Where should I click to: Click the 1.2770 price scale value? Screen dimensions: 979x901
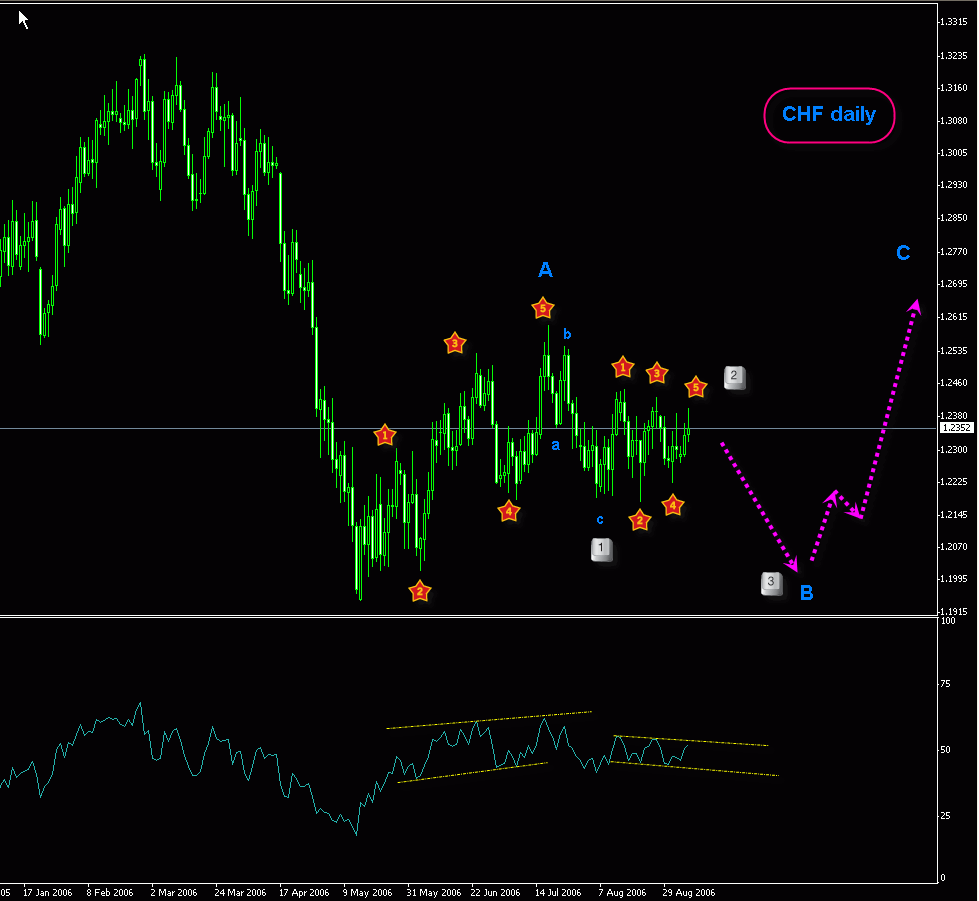point(954,252)
